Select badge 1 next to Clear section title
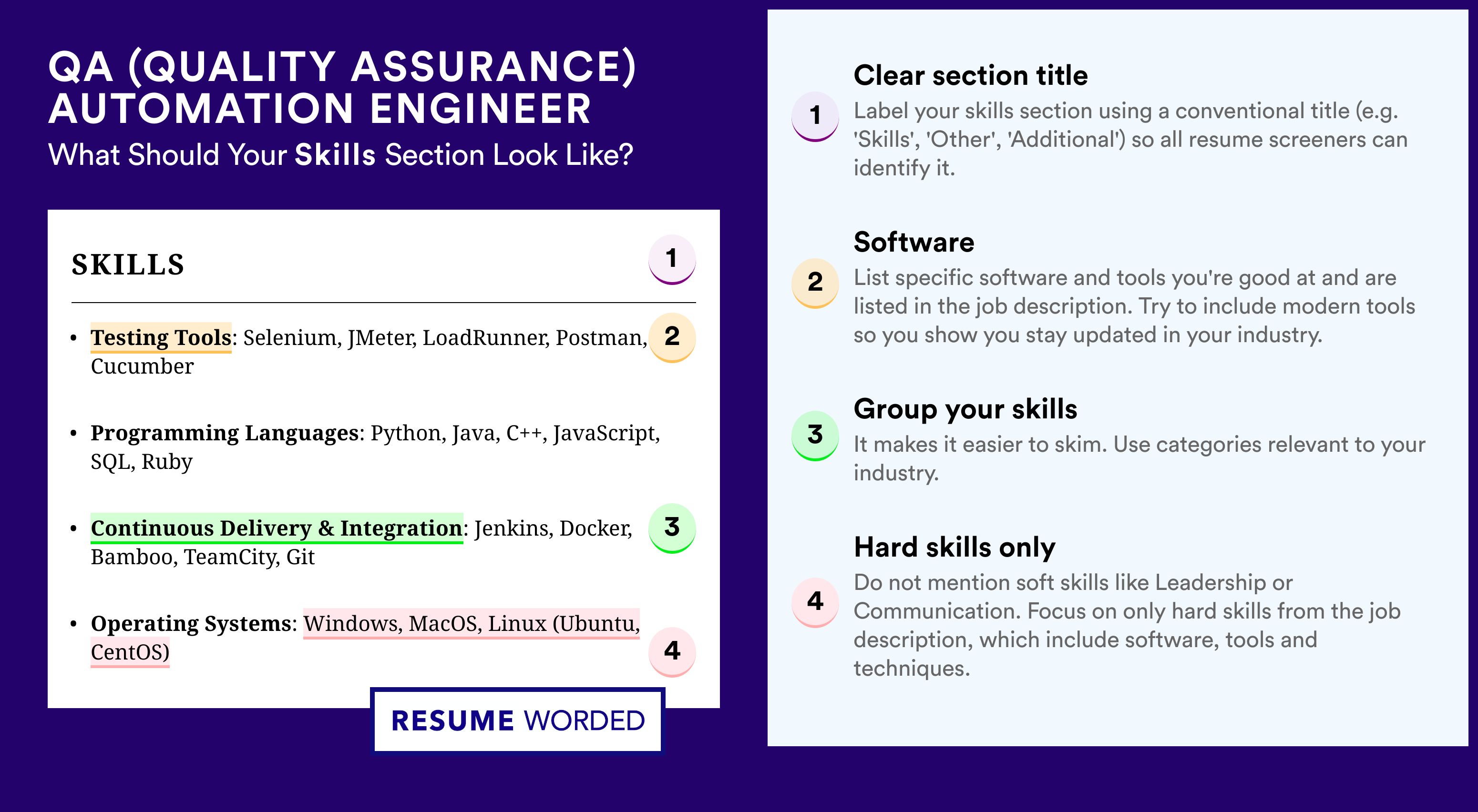1478x812 pixels. pos(815,116)
